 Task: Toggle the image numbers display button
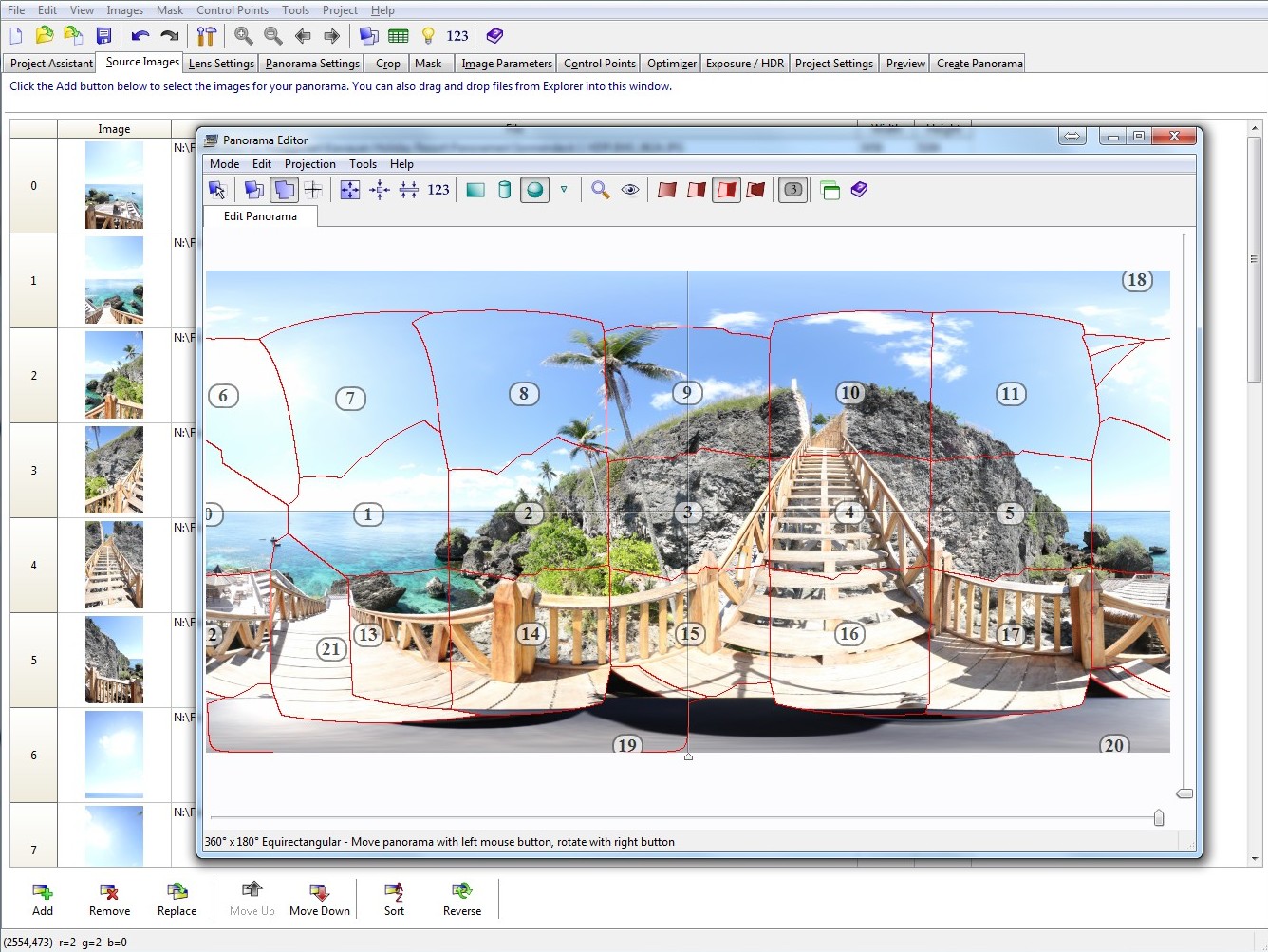pos(793,190)
